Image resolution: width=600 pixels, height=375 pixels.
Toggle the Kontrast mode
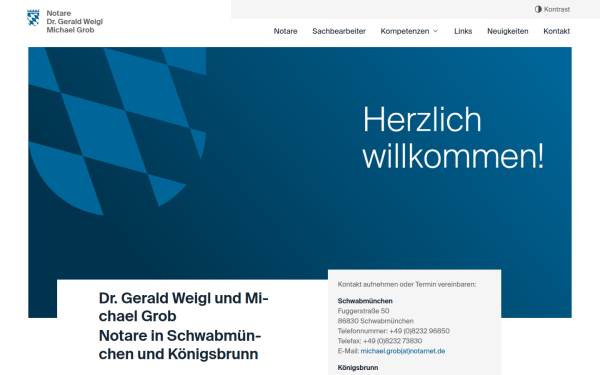(x=552, y=9)
